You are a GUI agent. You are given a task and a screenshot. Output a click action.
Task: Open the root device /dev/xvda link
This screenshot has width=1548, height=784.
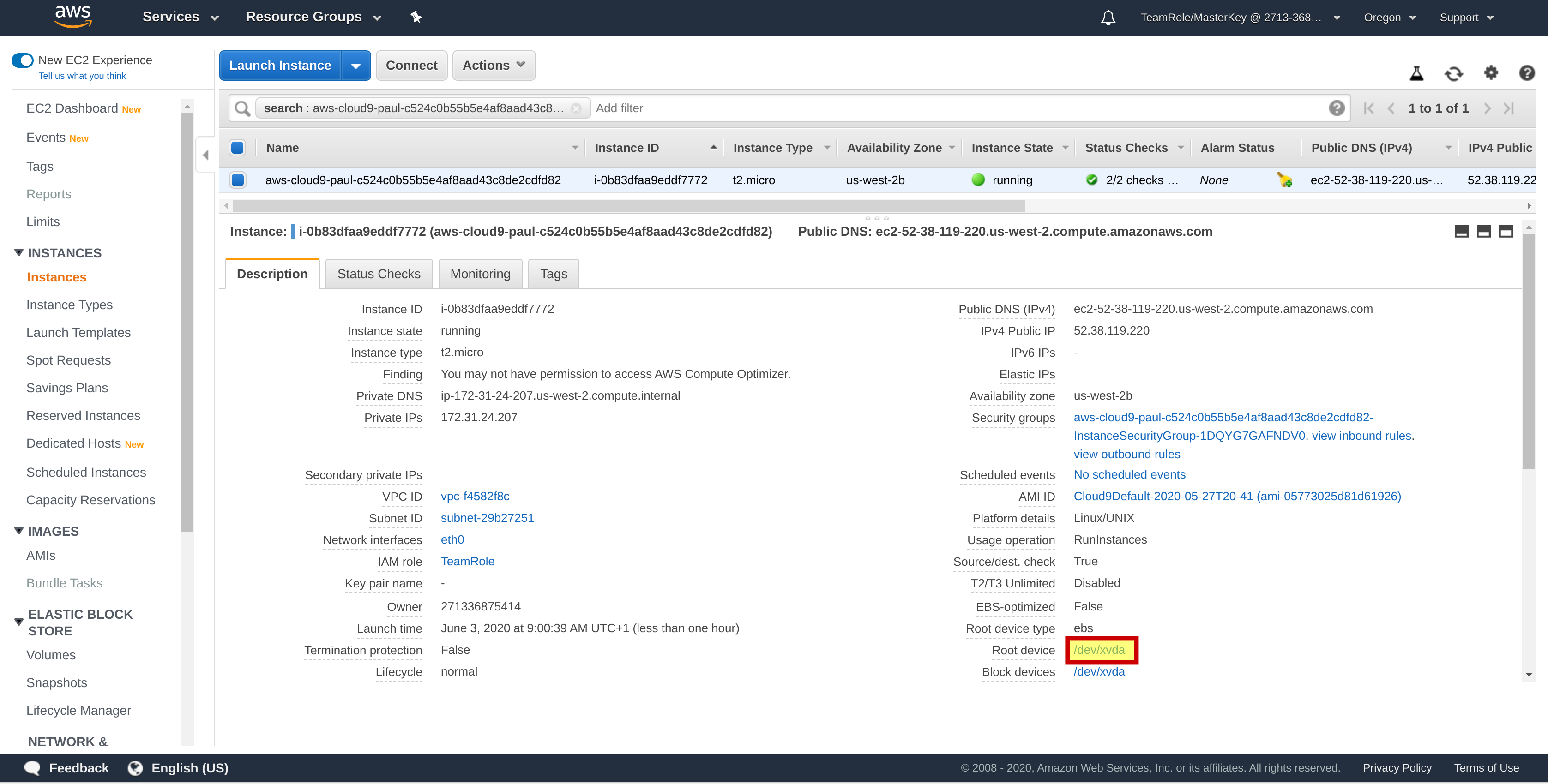pyautogui.click(x=1099, y=650)
